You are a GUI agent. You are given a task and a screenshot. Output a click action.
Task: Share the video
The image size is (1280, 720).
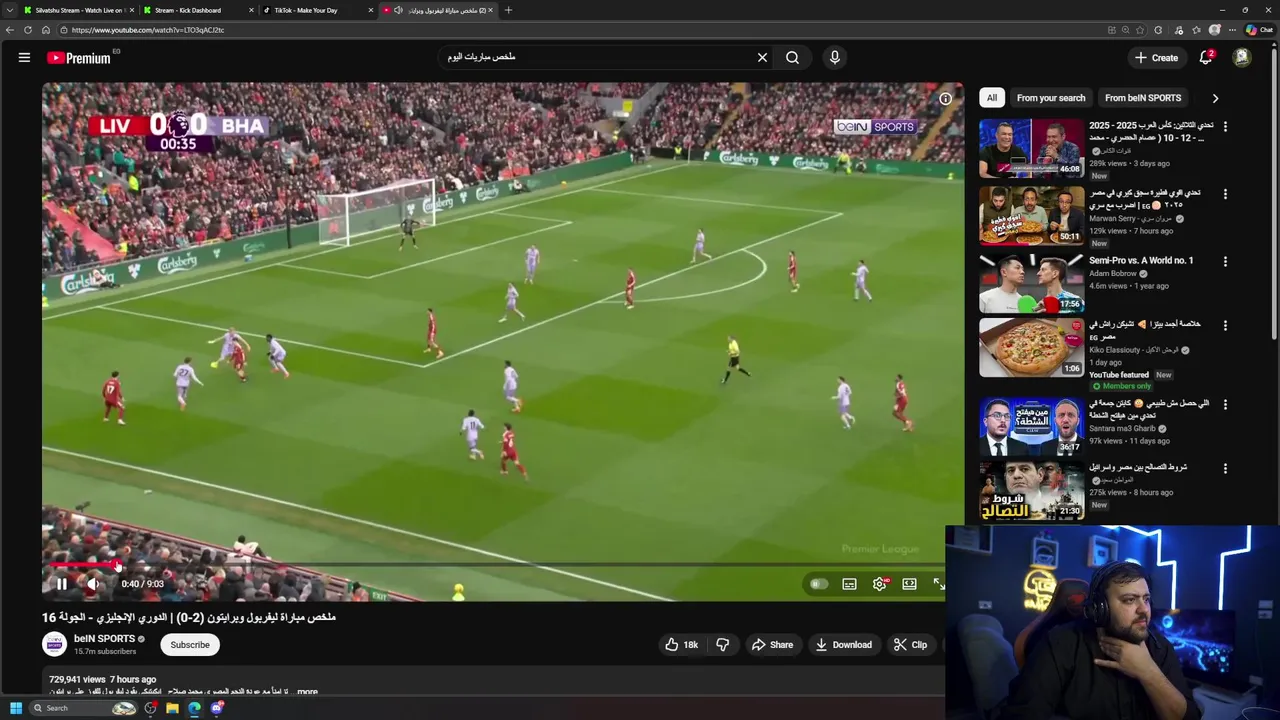772,645
